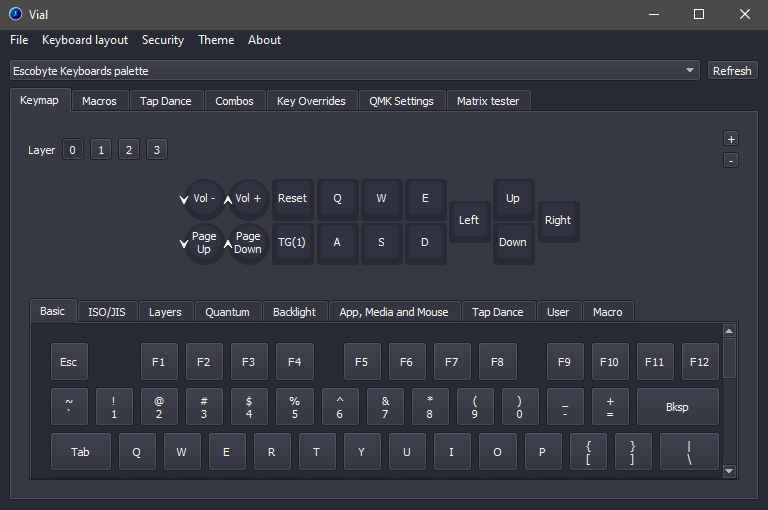Select the Reset key in keymap

coord(292,198)
